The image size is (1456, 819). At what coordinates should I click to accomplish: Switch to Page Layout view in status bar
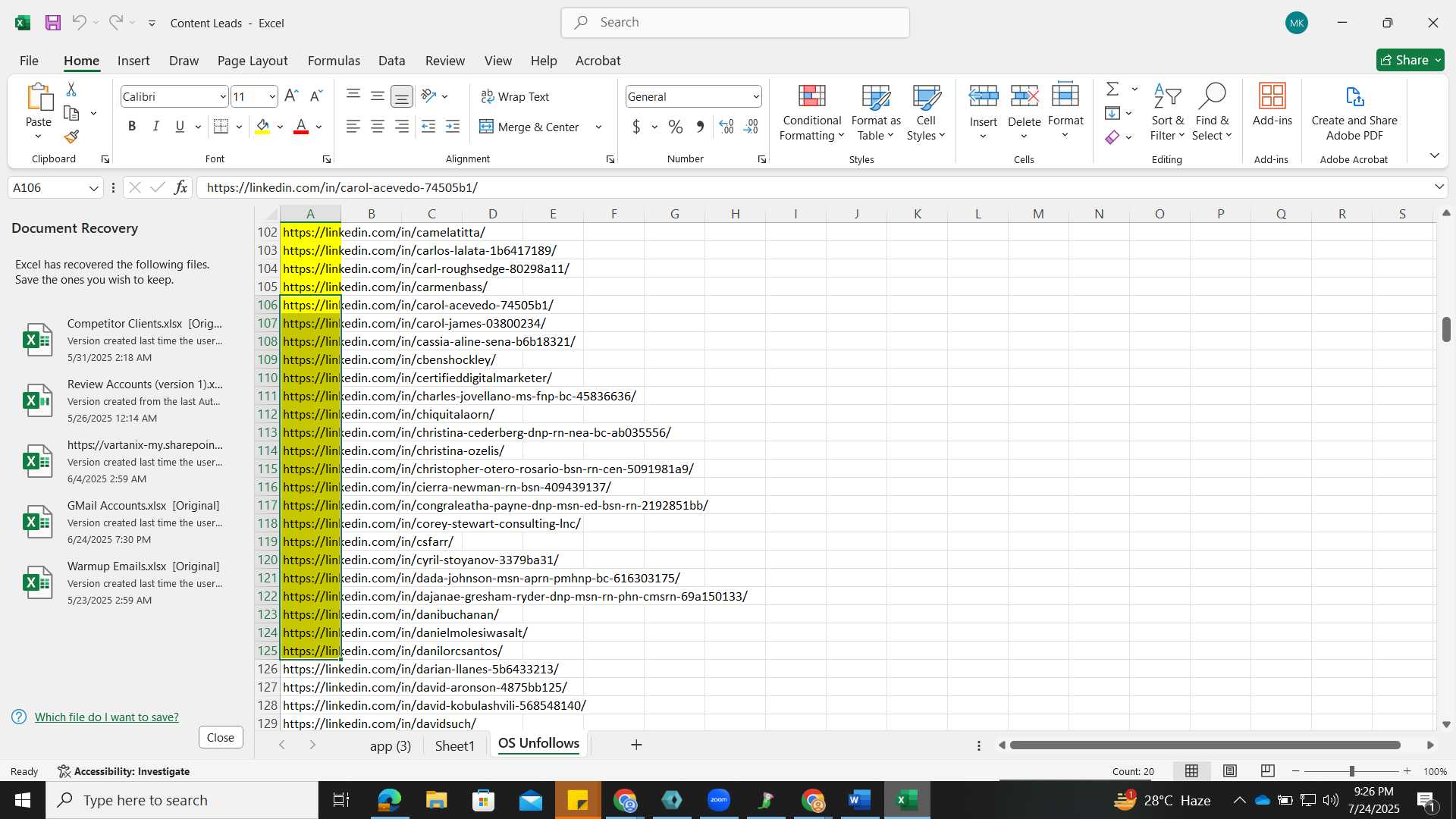point(1230,771)
